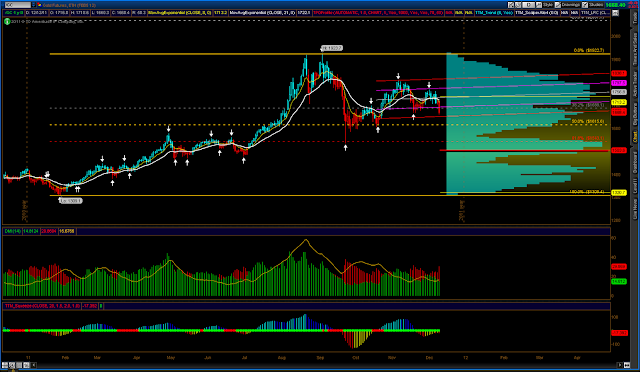The height and width of the screenshot is (372, 640).
Task: Click the green info icon on the chart
Action: [x=7, y=21]
